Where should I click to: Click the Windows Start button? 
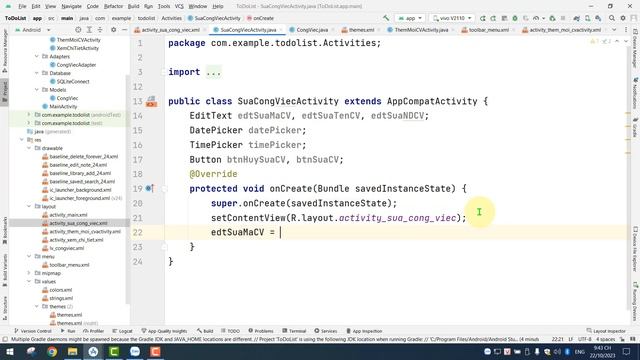click(9, 351)
